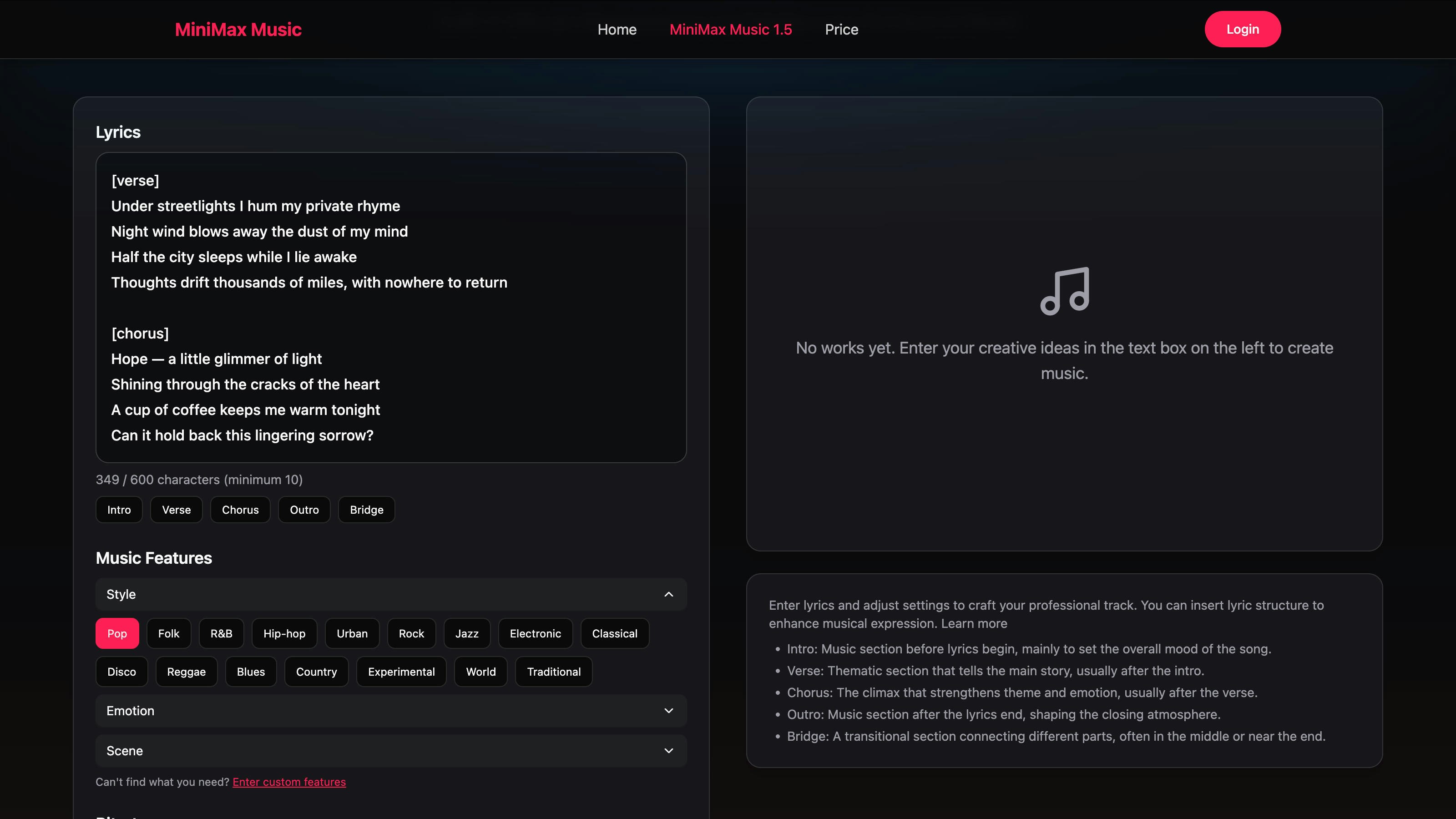Choose the Blues style chip
This screenshot has height=819, width=1456.
click(x=250, y=672)
